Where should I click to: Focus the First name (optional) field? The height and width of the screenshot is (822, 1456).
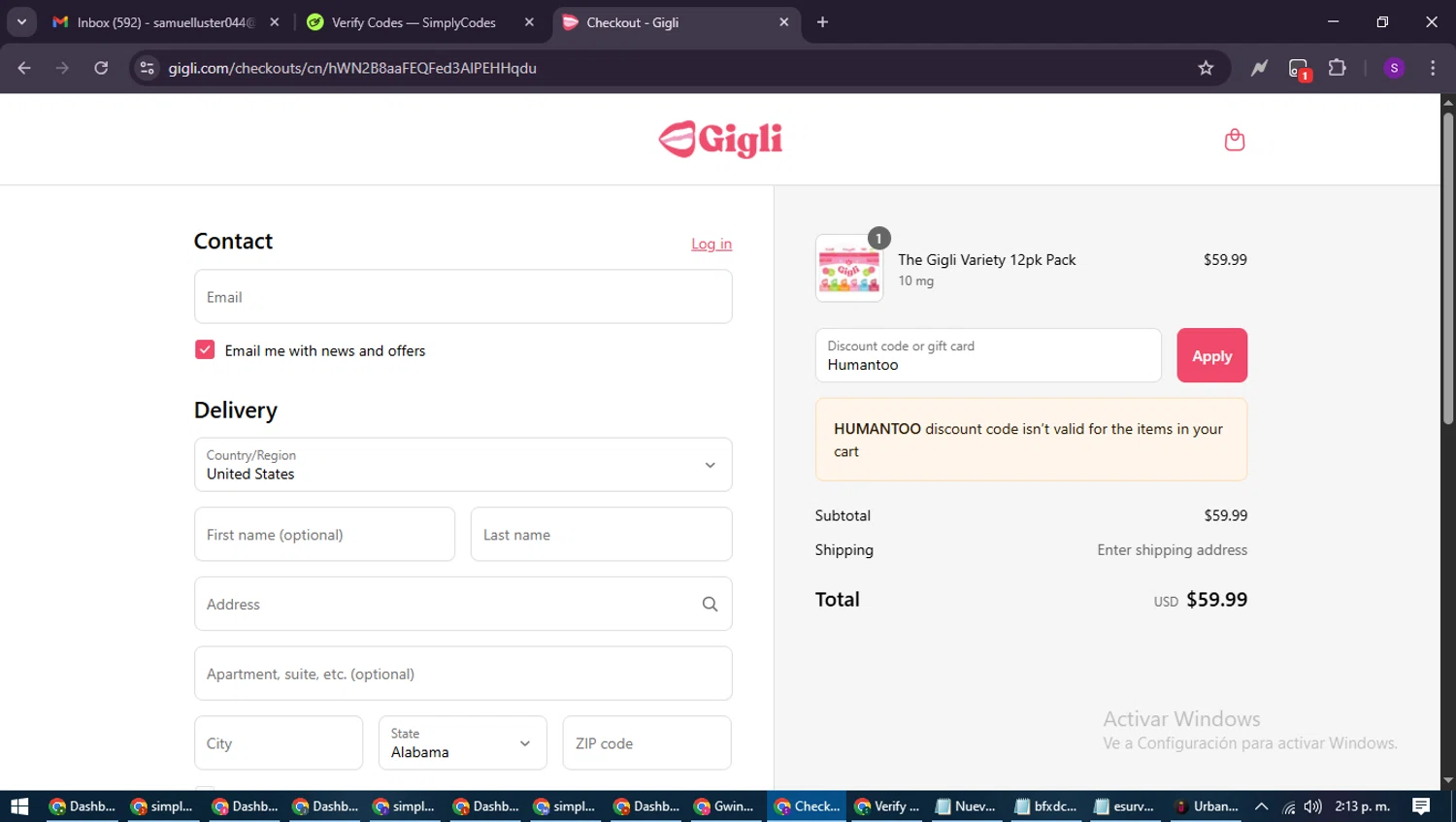pos(324,534)
